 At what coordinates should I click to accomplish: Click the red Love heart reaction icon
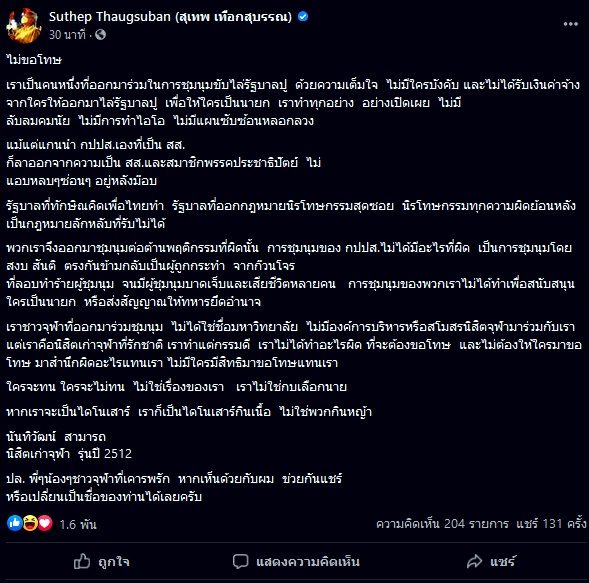coord(45,523)
